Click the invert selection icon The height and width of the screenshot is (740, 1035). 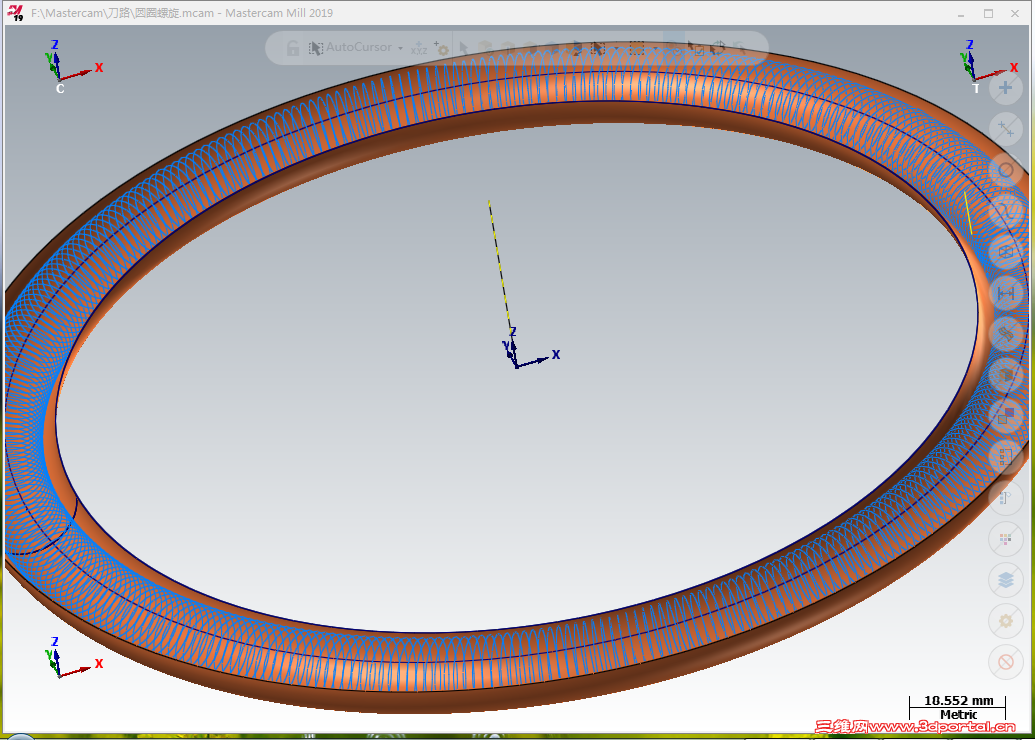[x=718, y=48]
